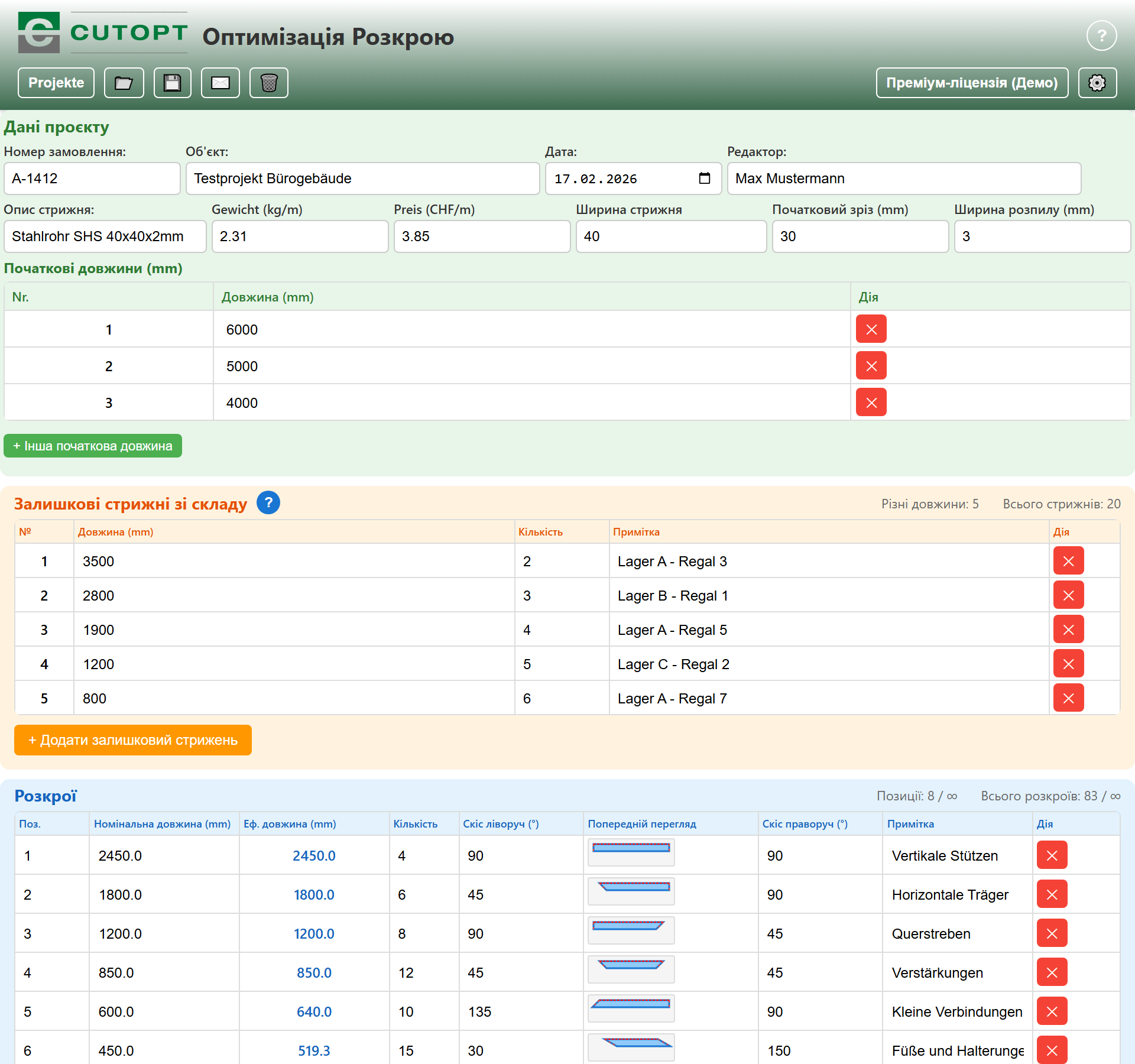Select effective length 519.3
The width and height of the screenshot is (1135, 1064).
(x=314, y=1050)
